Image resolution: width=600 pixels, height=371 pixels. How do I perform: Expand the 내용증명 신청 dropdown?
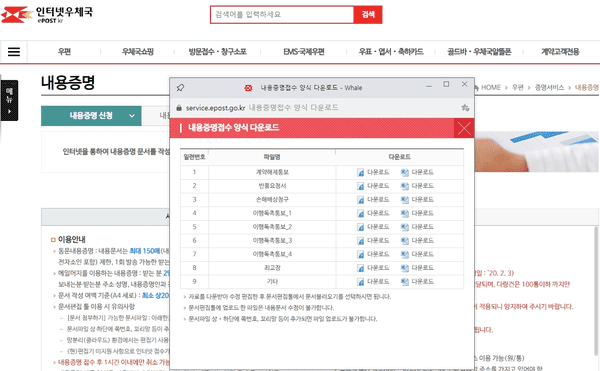coord(91,116)
